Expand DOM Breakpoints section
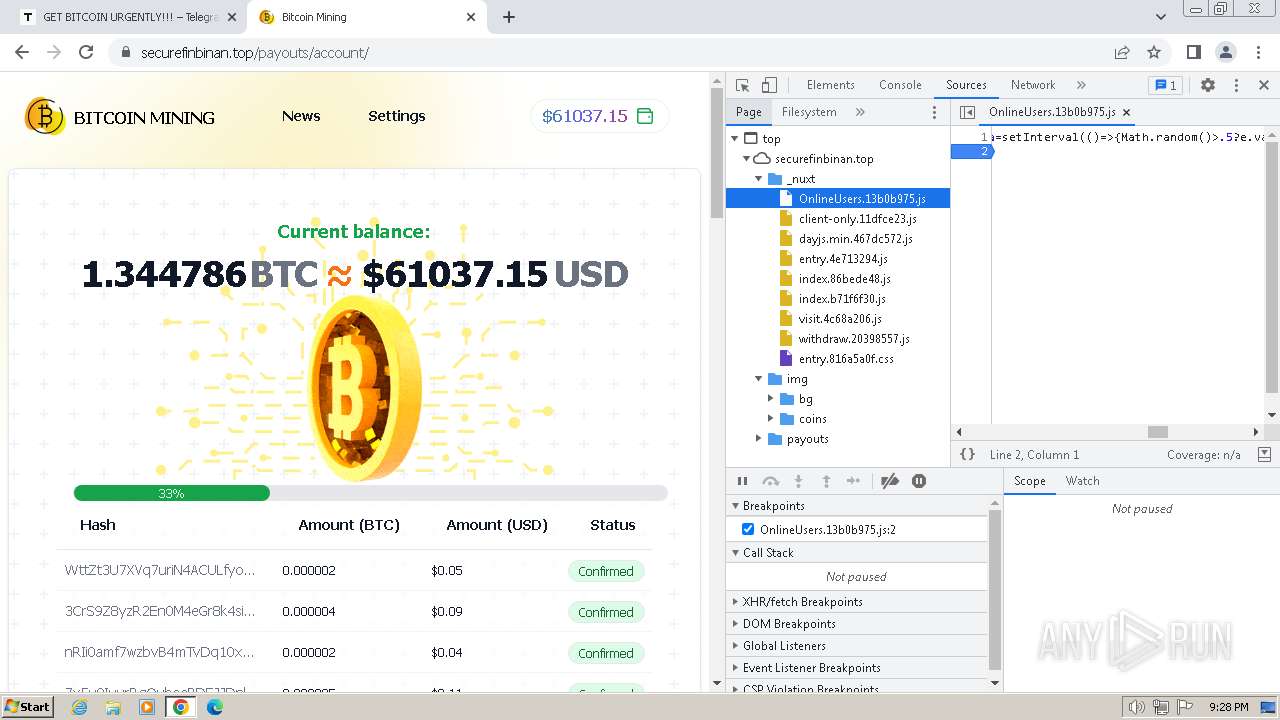The image size is (1280, 720). tap(736, 624)
